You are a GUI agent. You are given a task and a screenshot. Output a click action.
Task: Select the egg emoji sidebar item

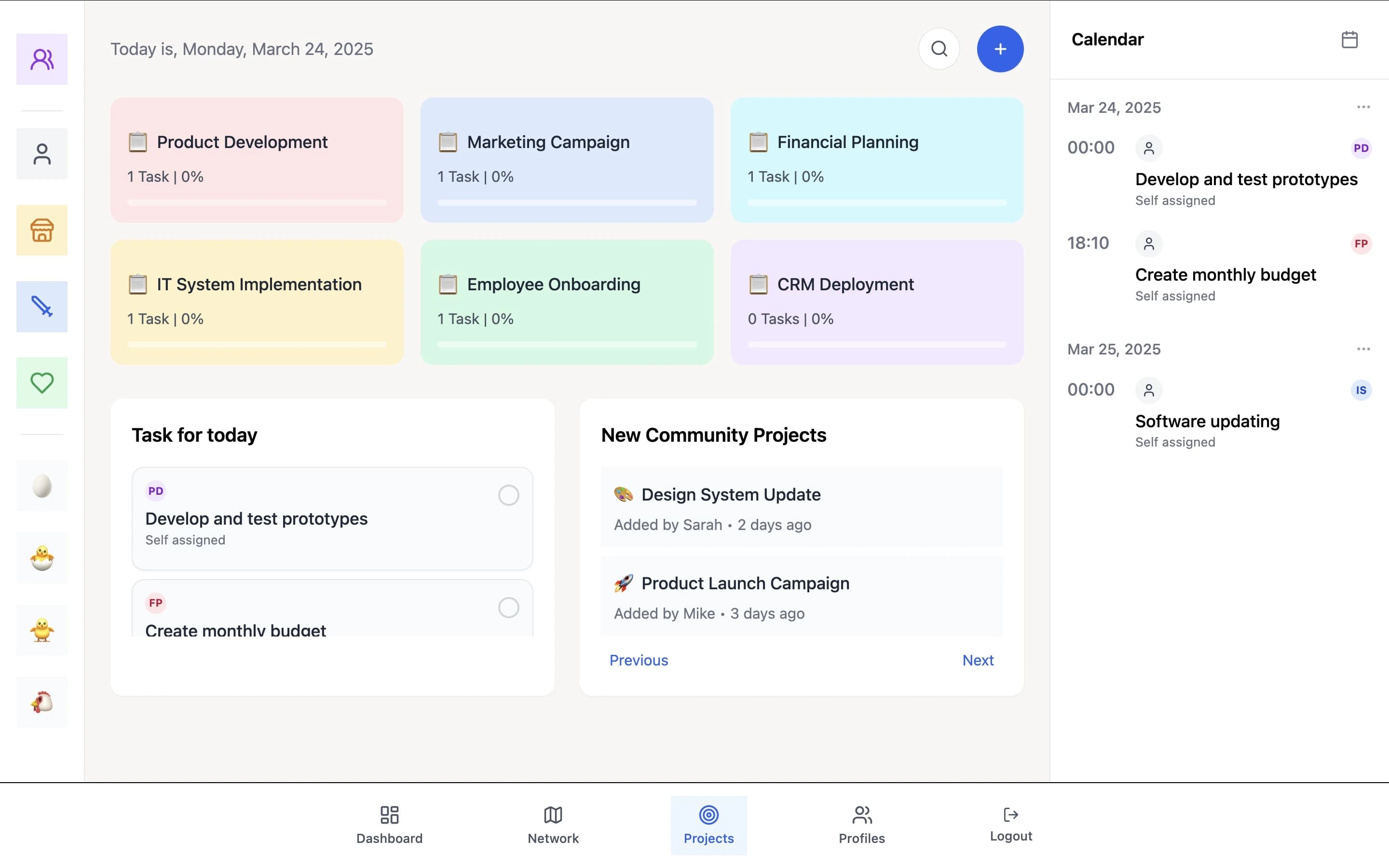(x=42, y=486)
